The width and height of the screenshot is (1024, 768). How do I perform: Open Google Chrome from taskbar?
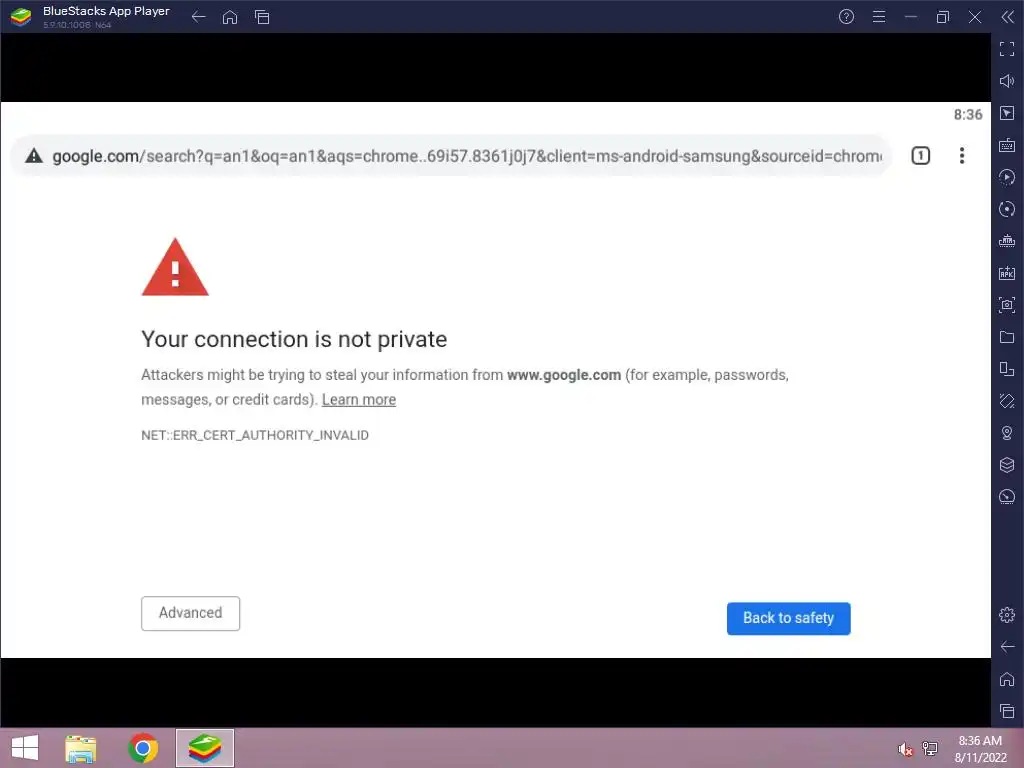[143, 748]
